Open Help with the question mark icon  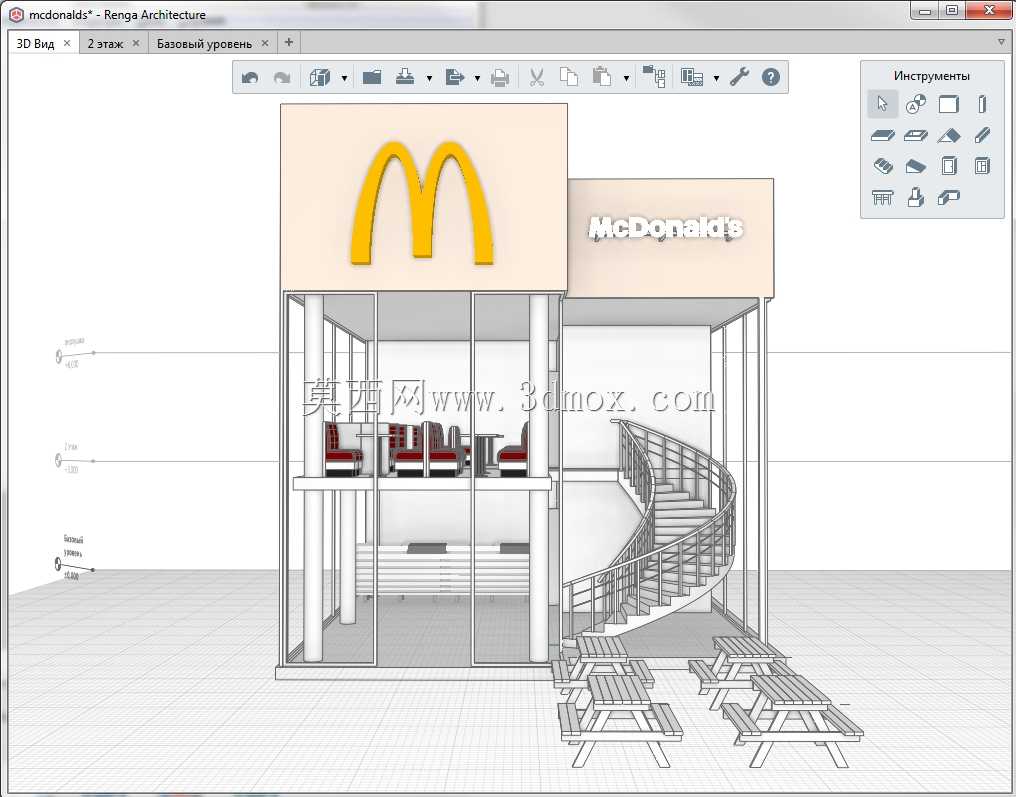pos(770,77)
